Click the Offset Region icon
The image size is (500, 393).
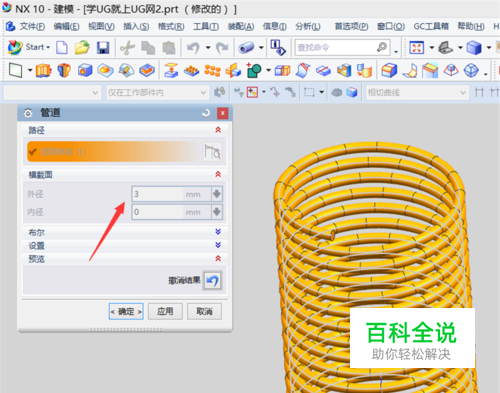(x=171, y=71)
